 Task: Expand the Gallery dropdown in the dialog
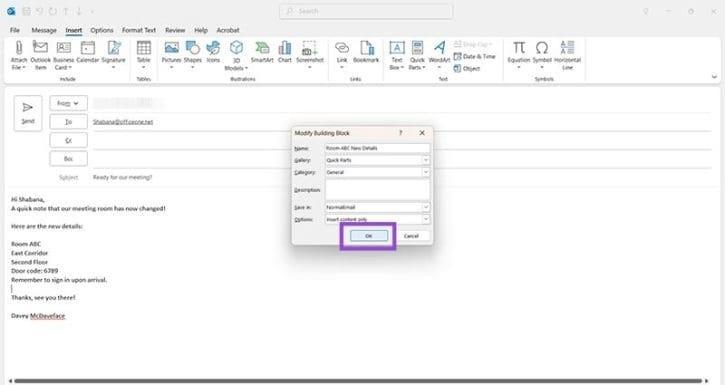[426, 160]
